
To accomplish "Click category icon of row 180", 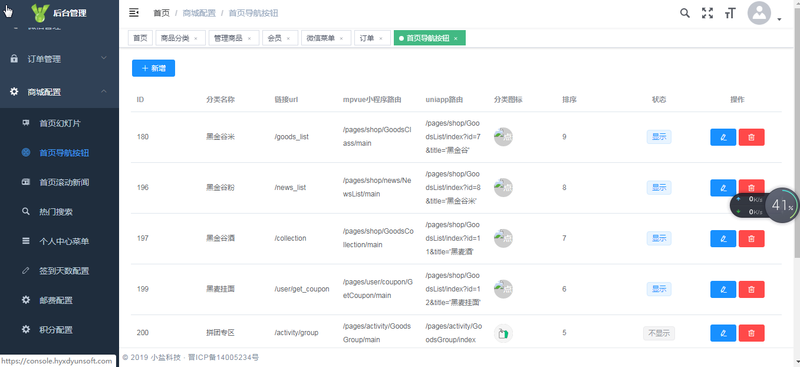I will (503, 137).
